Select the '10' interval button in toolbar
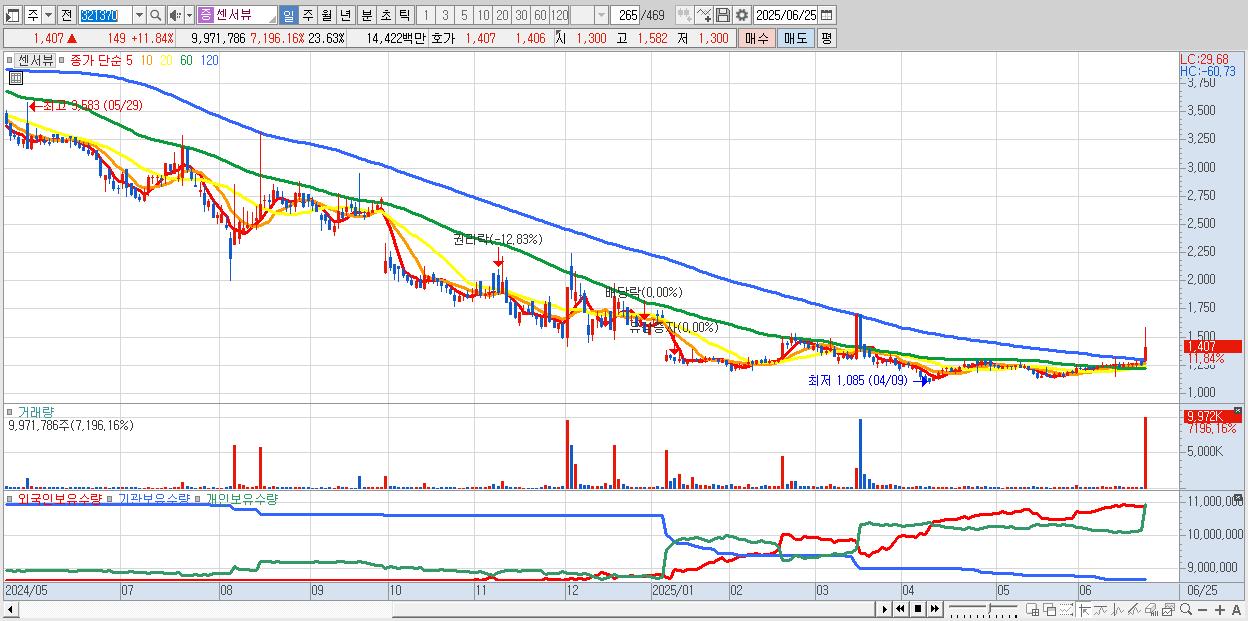 pyautogui.click(x=483, y=15)
